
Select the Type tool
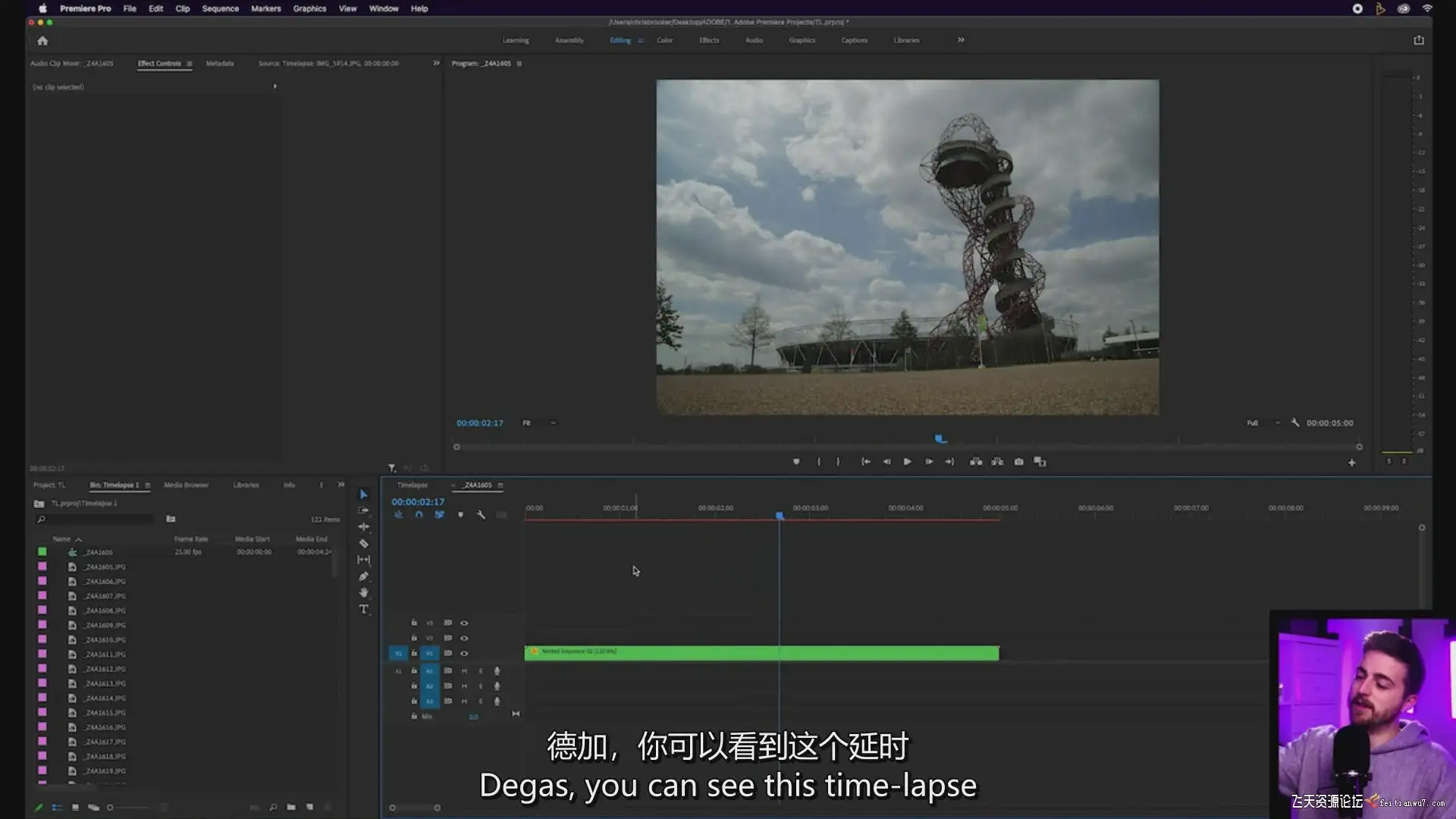[364, 610]
